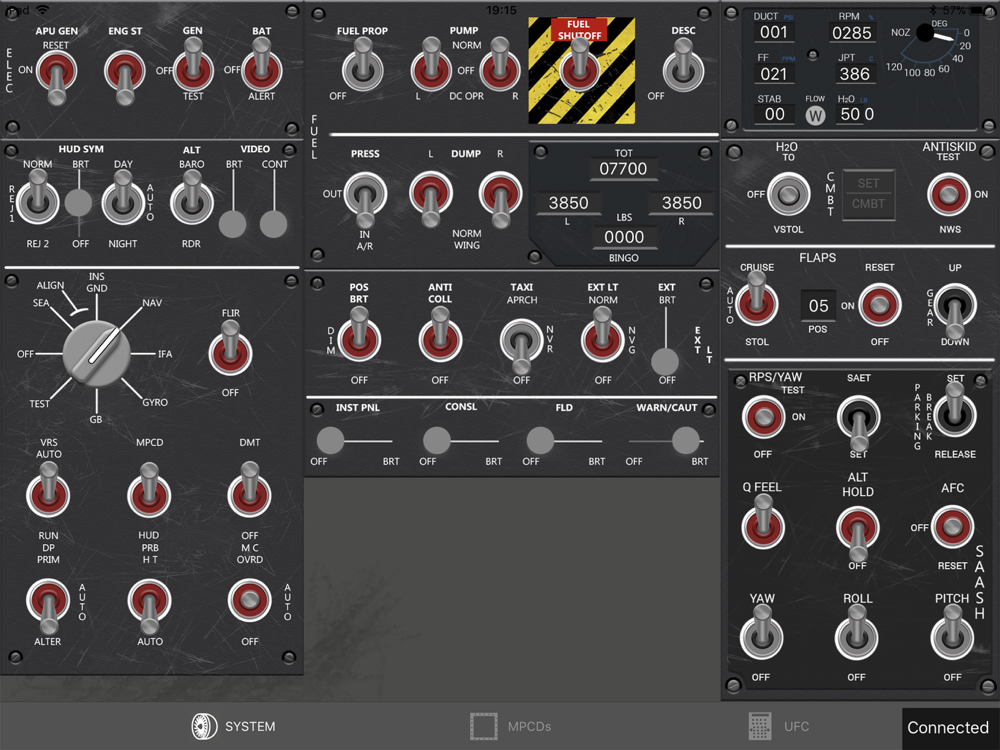Tap the round H2O FLOW W indicator

[815, 115]
